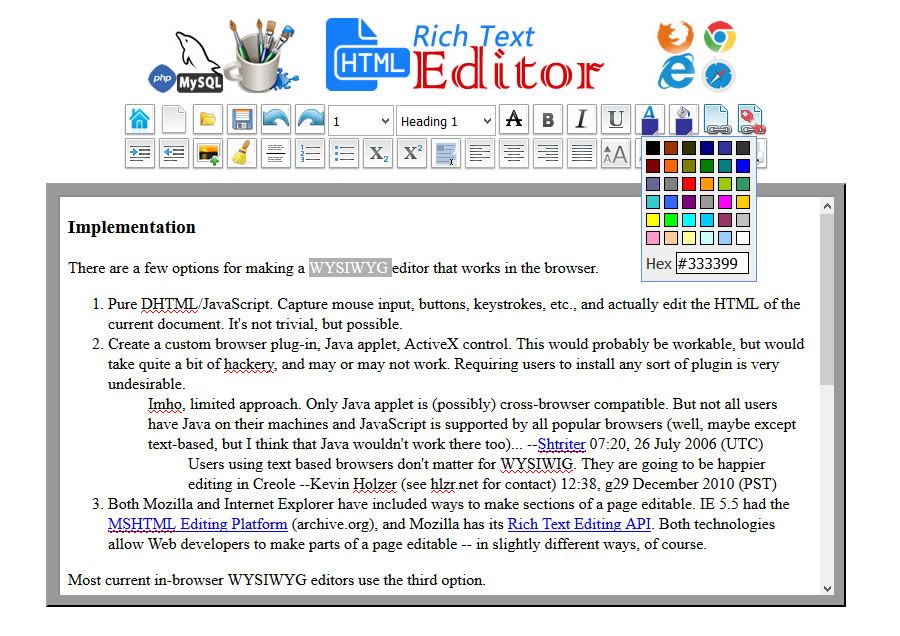Click the text color button
900x636 pixels.
point(650,119)
